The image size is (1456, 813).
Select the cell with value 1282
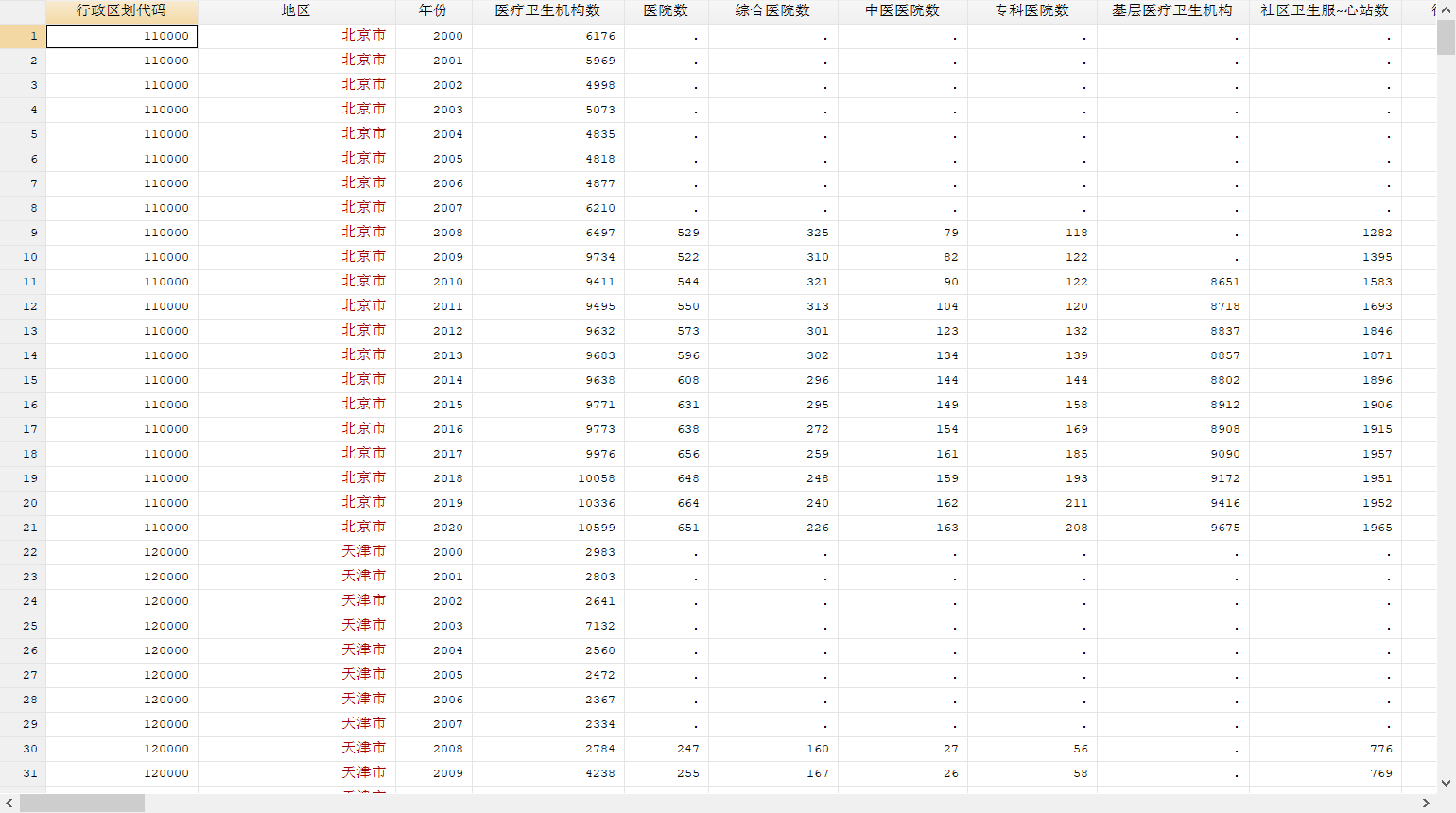[1326, 233]
